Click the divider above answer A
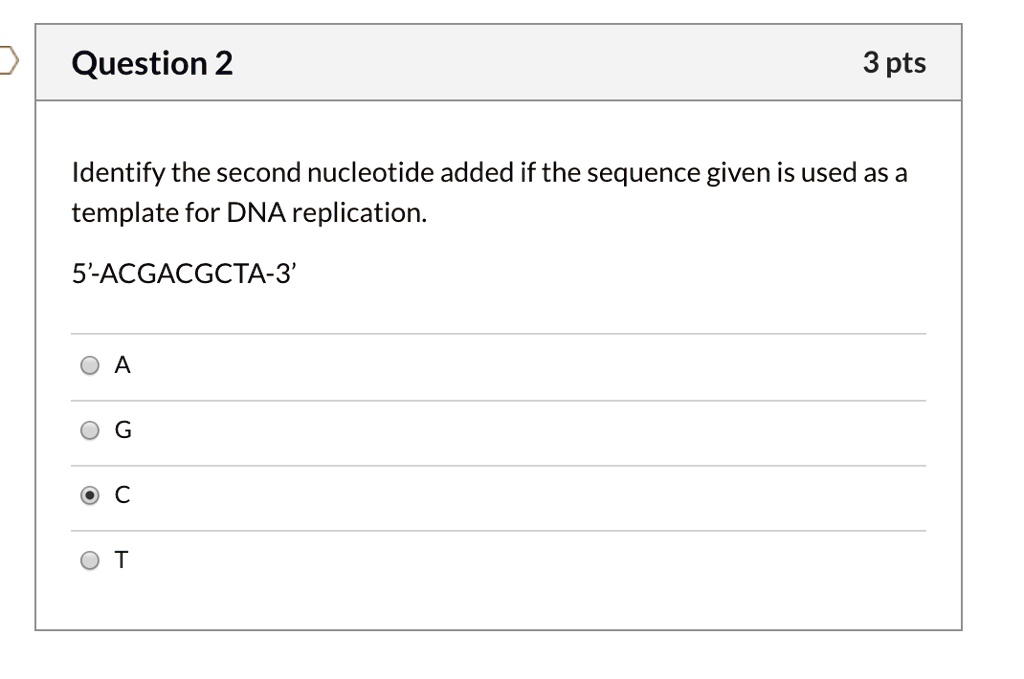 pos(500,333)
